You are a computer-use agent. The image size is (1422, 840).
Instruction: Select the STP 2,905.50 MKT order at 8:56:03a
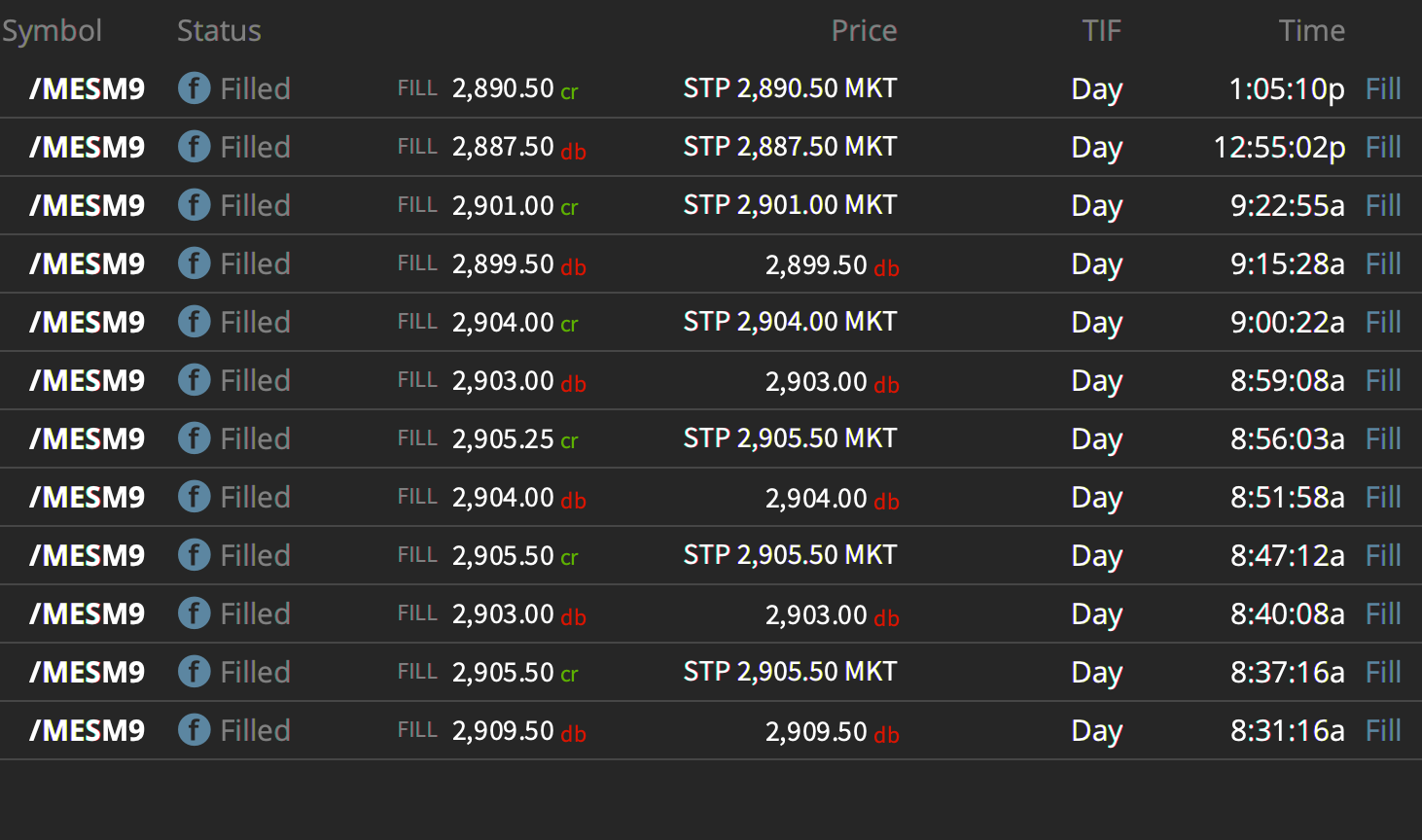coord(711,438)
